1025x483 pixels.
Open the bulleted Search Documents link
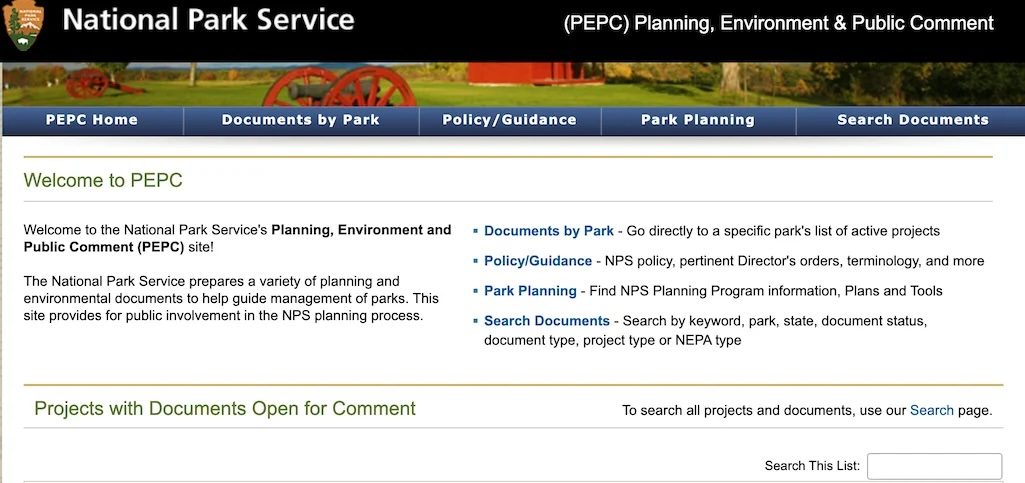pos(546,321)
